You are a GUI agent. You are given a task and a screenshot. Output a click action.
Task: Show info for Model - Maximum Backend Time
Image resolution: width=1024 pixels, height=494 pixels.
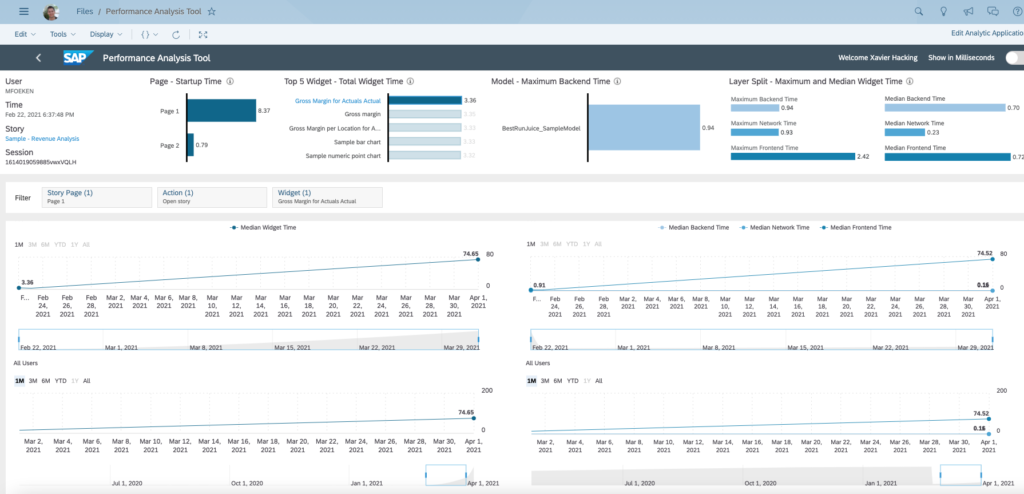(617, 82)
